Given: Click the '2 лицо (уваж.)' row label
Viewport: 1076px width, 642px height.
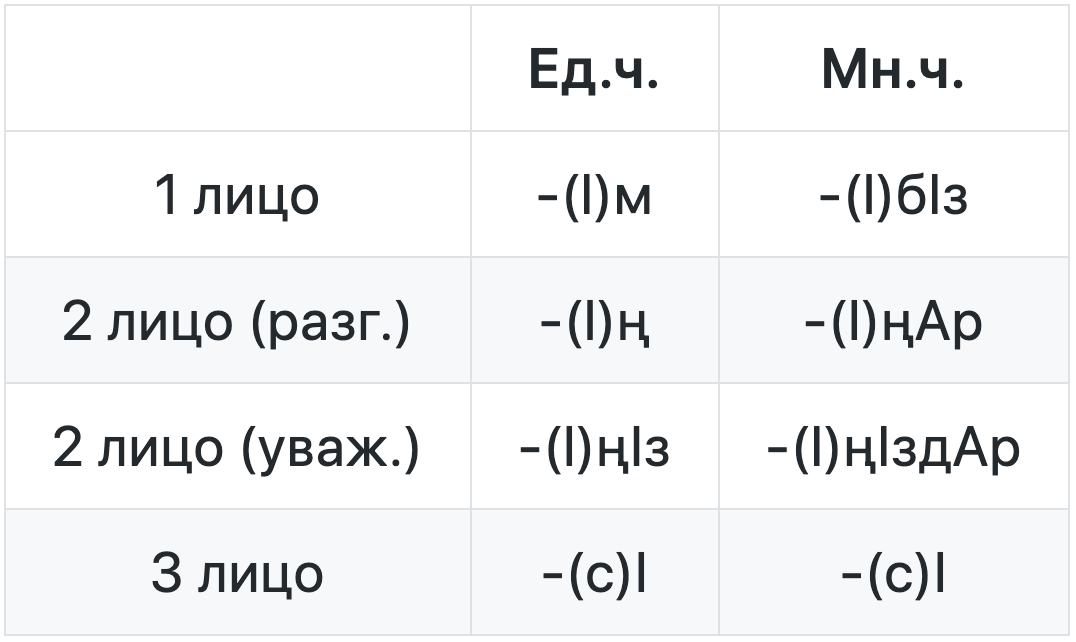Looking at the screenshot, I should tap(237, 448).
